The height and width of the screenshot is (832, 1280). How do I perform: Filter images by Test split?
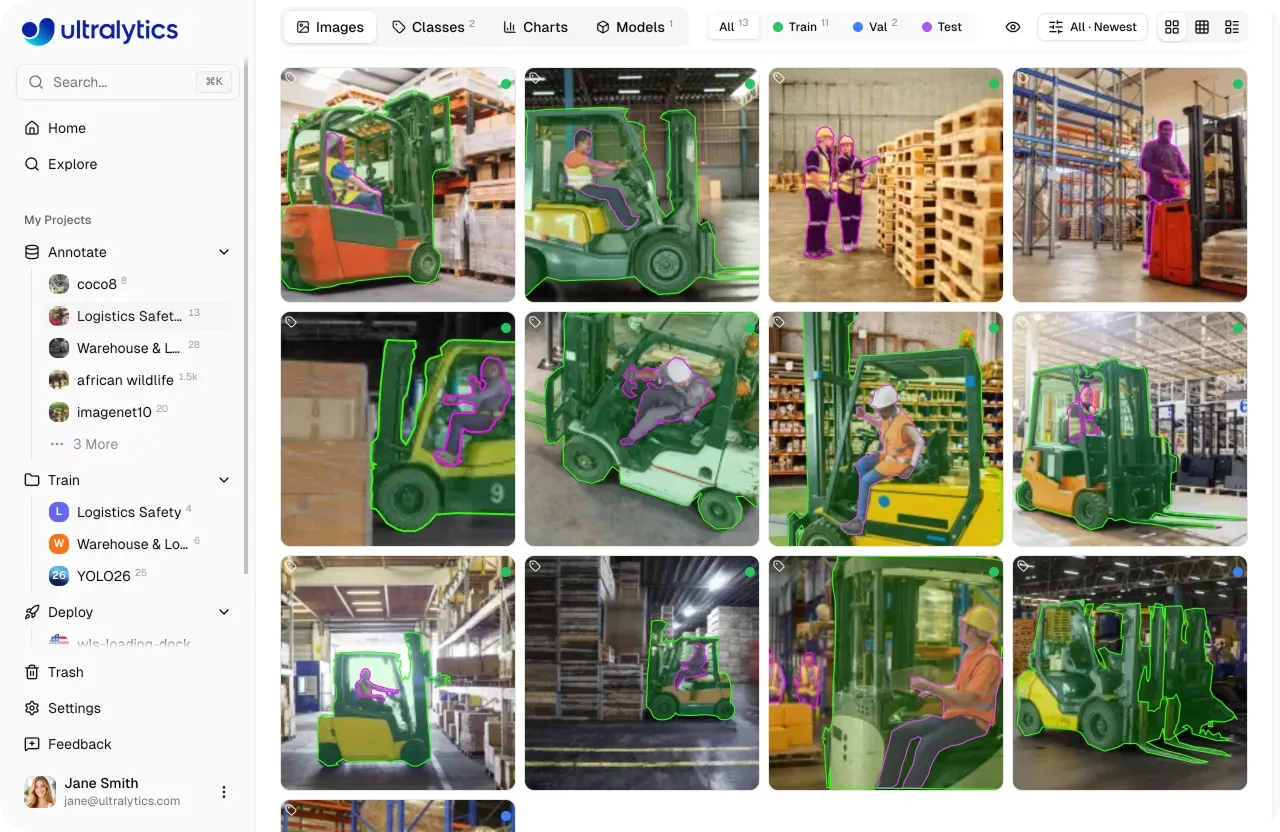(x=942, y=27)
